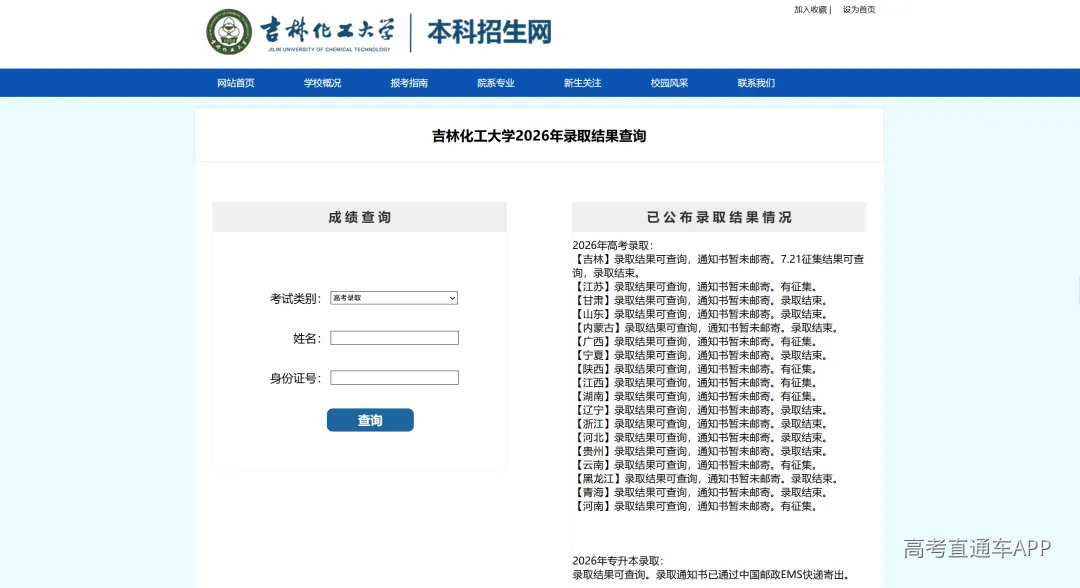Open the 院系专业 menu item
The width and height of the screenshot is (1080, 588).
(x=496, y=83)
